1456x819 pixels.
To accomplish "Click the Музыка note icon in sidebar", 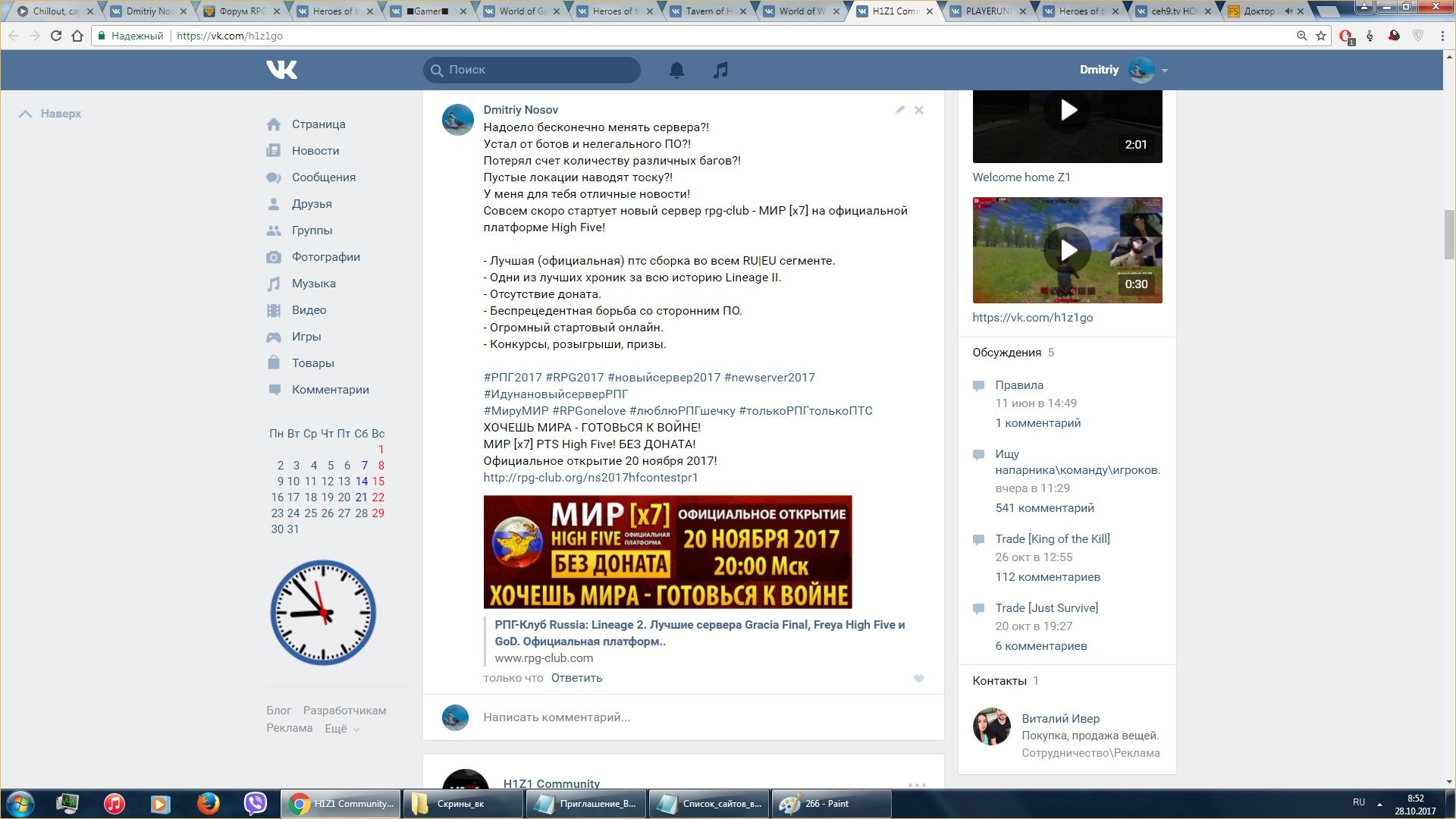I will [274, 284].
